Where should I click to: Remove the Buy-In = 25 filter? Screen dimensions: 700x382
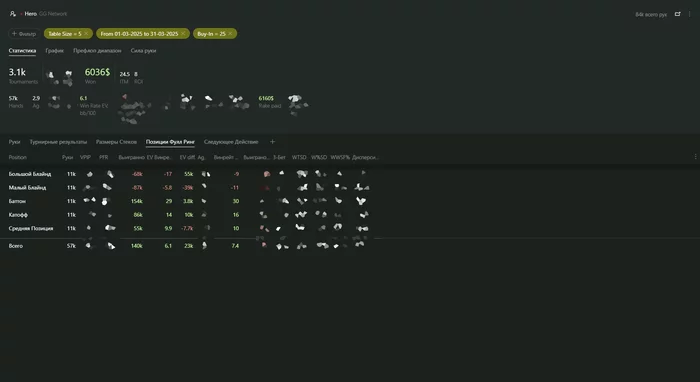click(230, 33)
